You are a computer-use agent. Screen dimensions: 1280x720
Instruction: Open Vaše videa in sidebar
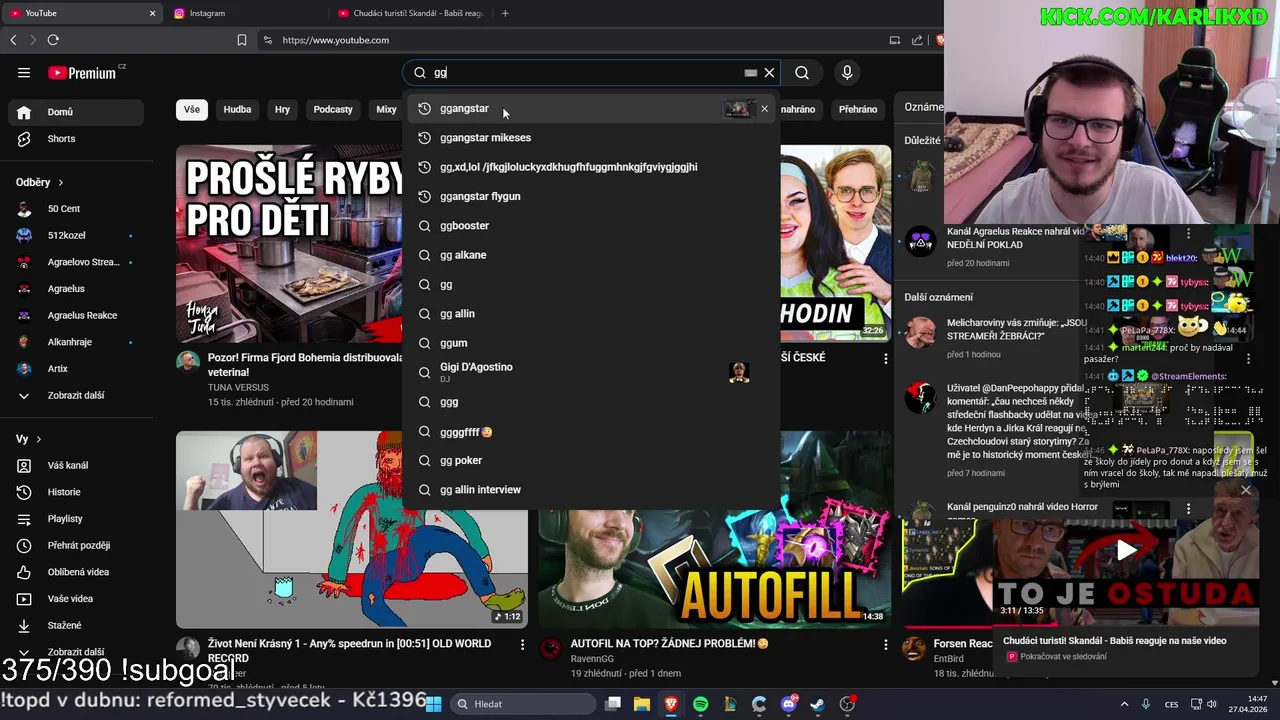[77, 599]
